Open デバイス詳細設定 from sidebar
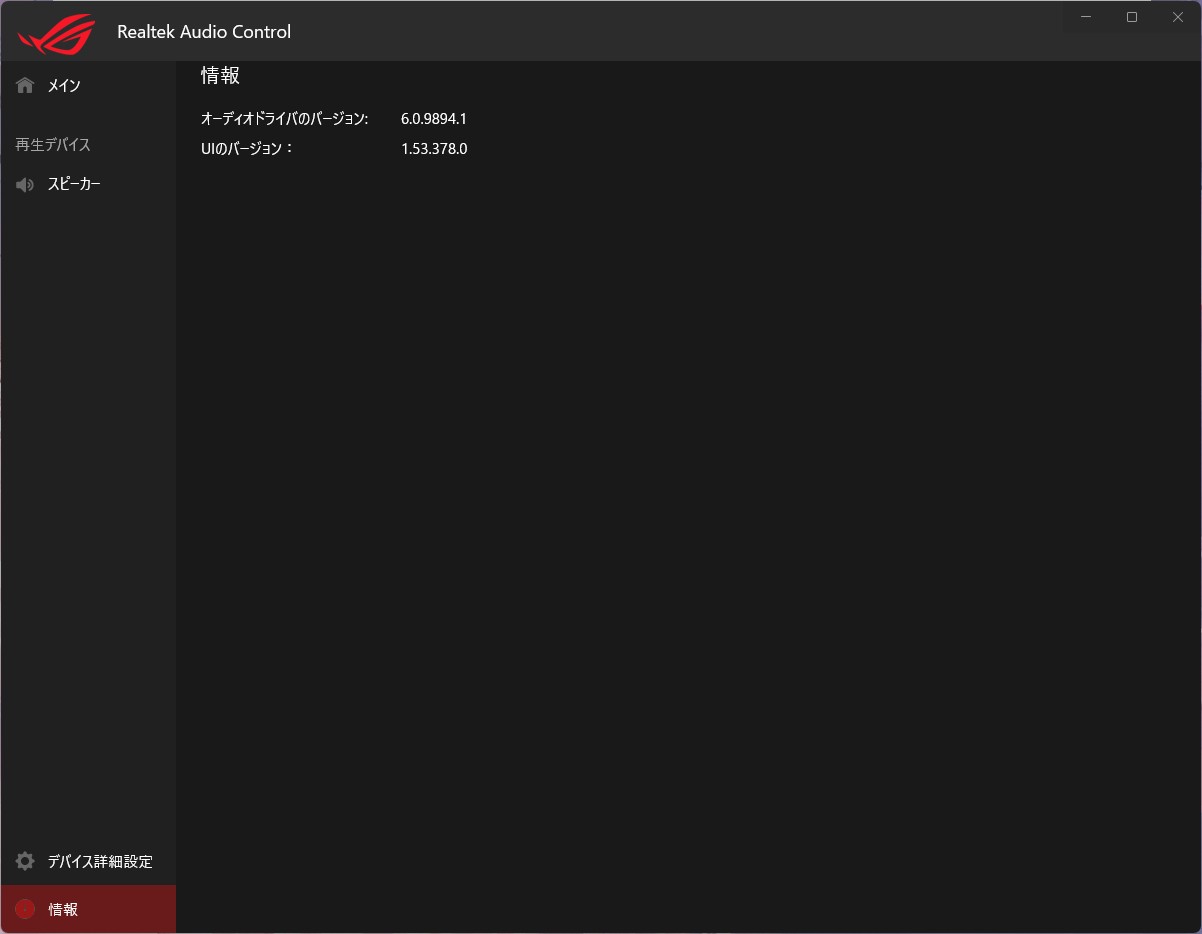This screenshot has height=934, width=1202. click(100, 861)
